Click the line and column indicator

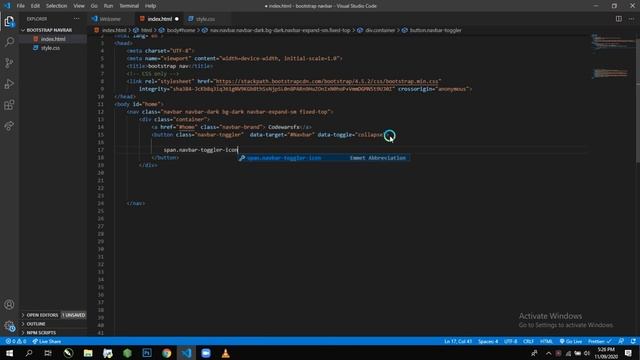458,341
